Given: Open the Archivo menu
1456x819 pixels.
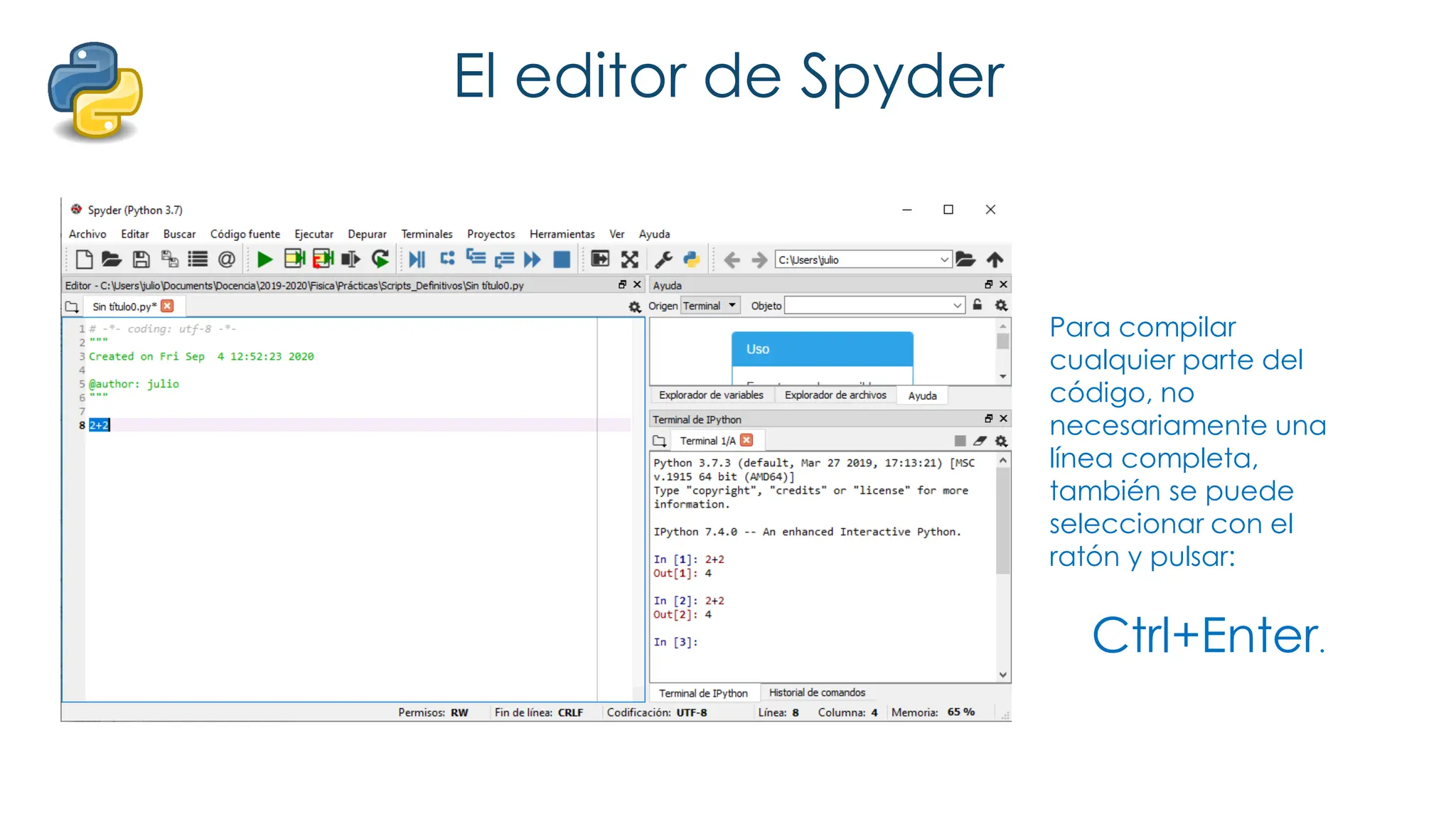Looking at the screenshot, I should pyautogui.click(x=87, y=234).
